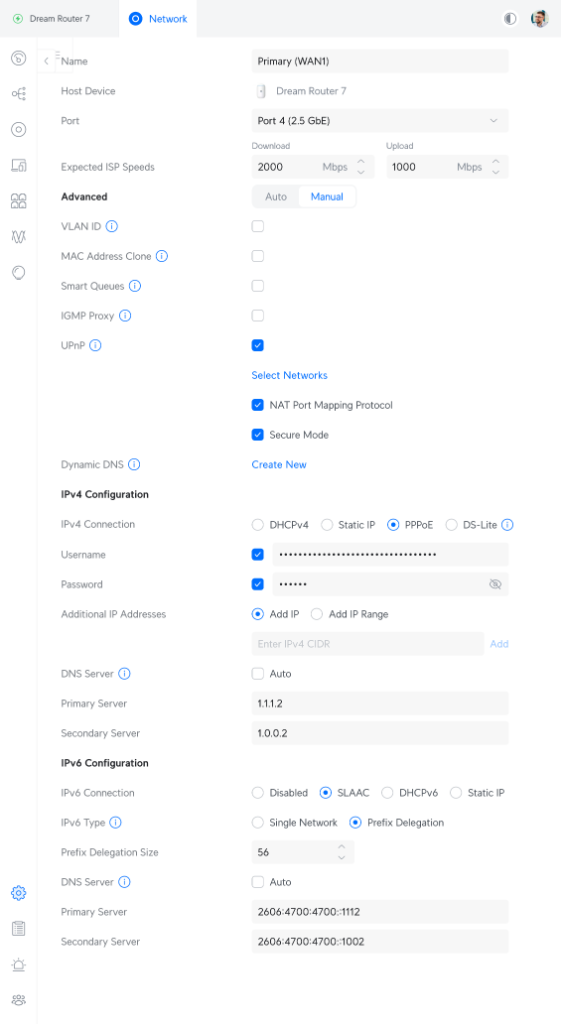Switch to the Dream Router 7 tab
Viewport: 561px width, 1024px height.
tap(52, 19)
